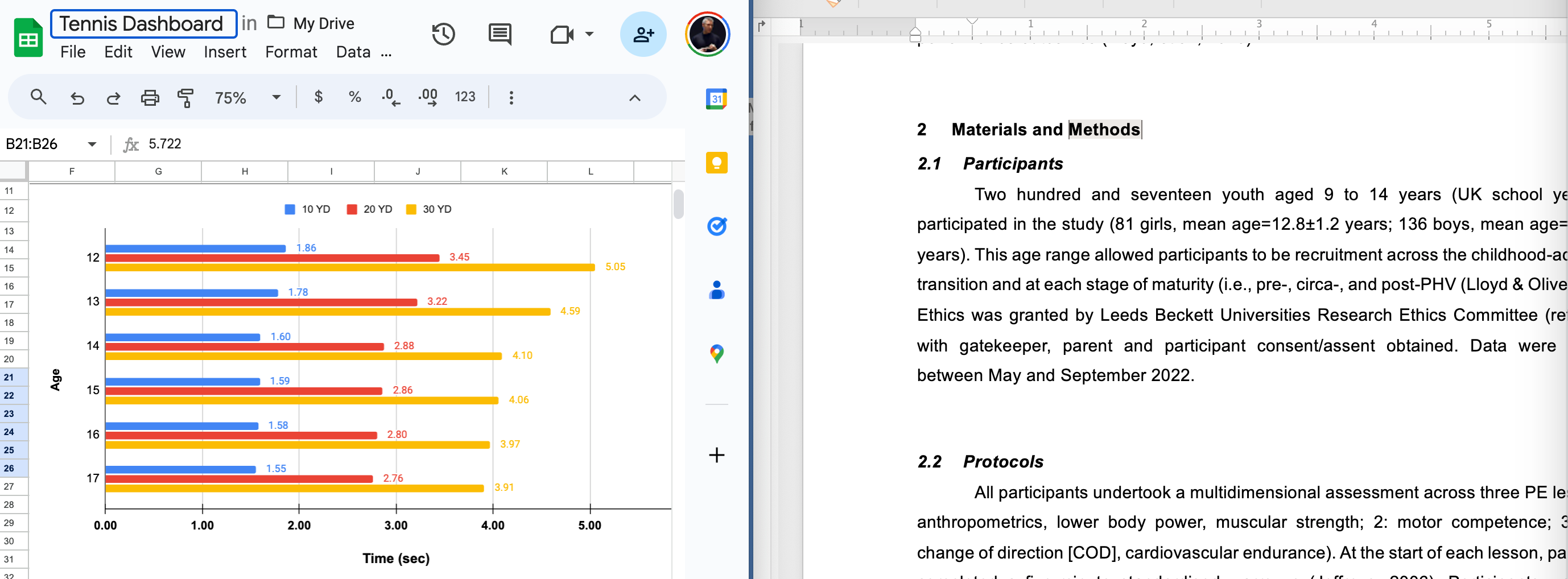The width and height of the screenshot is (1568, 579).
Task: Click the Time (sec) axis title
Action: click(395, 559)
